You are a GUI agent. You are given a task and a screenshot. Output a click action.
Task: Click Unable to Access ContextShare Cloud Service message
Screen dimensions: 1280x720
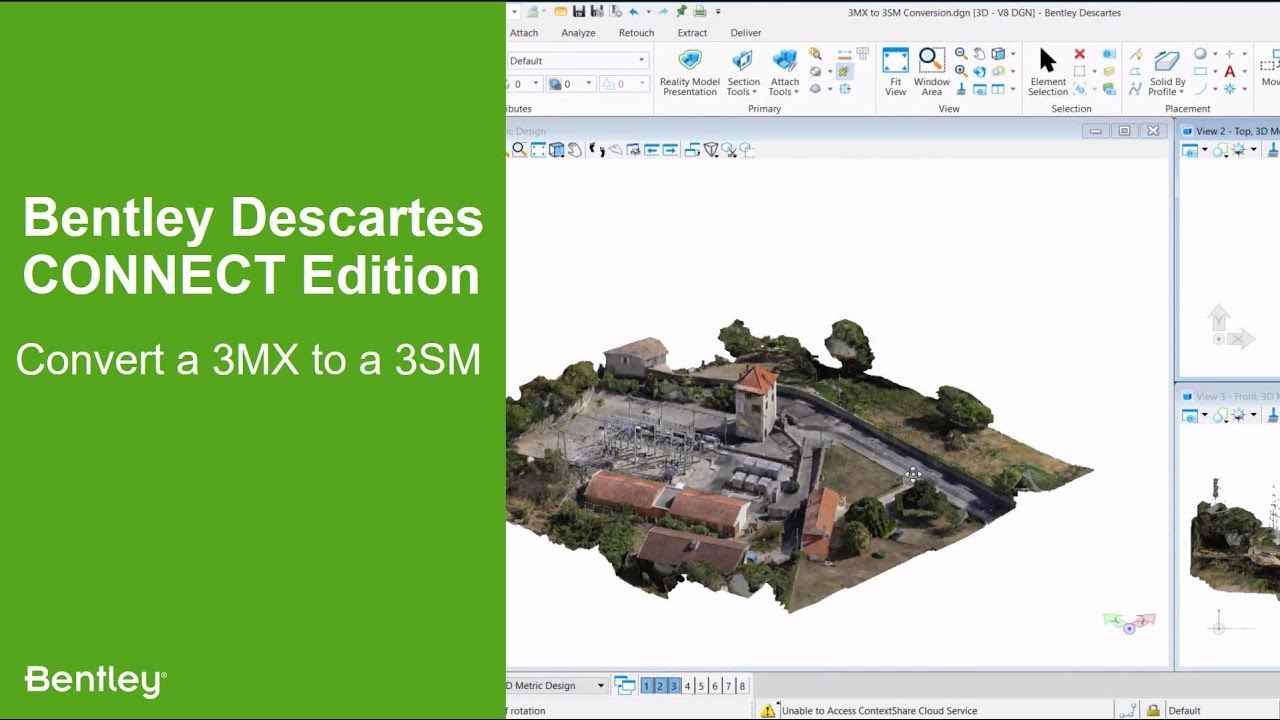pyautogui.click(x=879, y=711)
